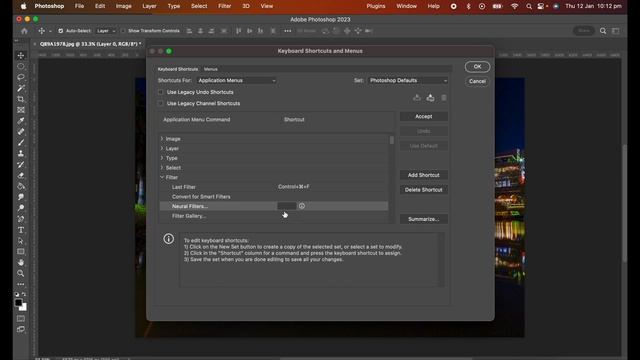Select the Last Filter command row
The width and height of the screenshot is (640, 360).
tap(273, 187)
